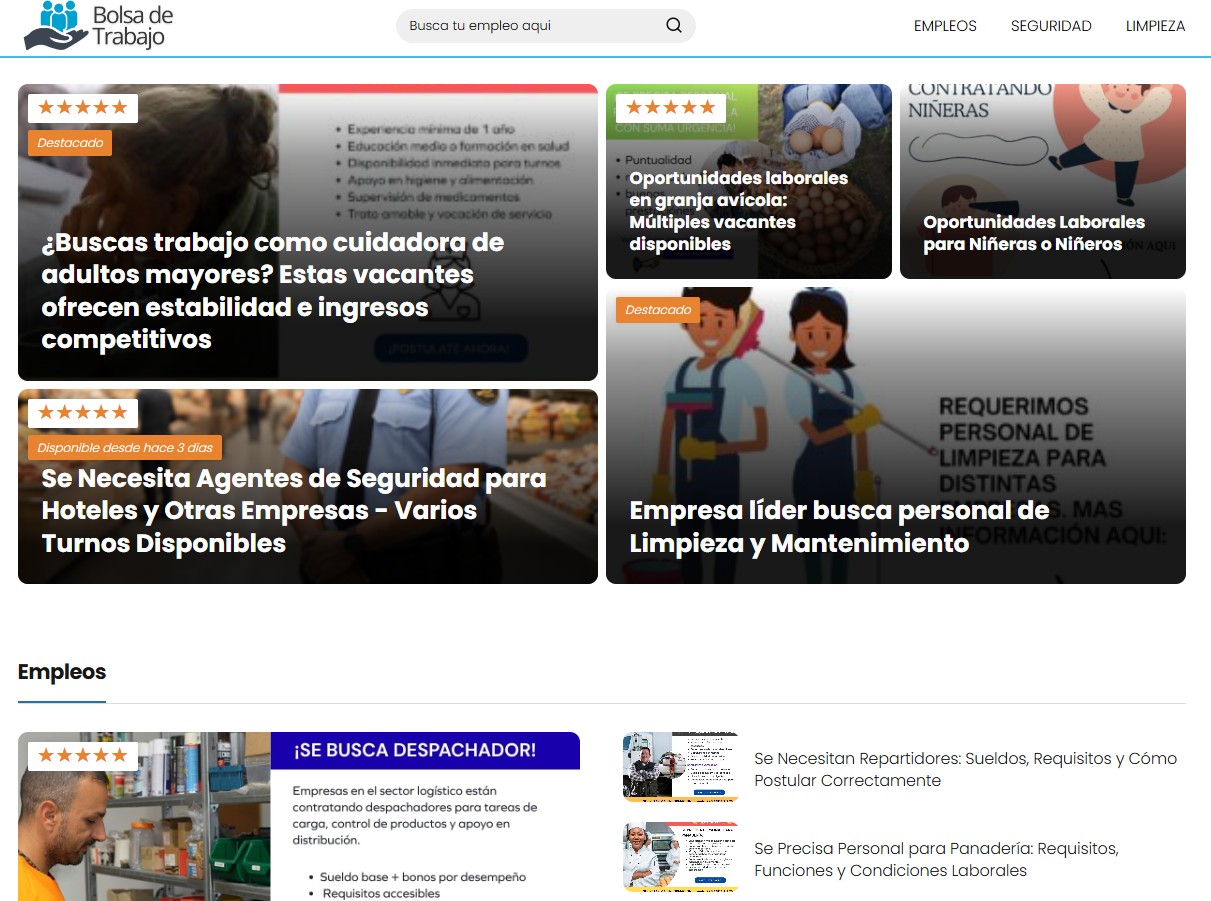This screenshot has height=901, width=1211.
Task: Open the 'Se busca despachador' image card
Action: pos(299,816)
